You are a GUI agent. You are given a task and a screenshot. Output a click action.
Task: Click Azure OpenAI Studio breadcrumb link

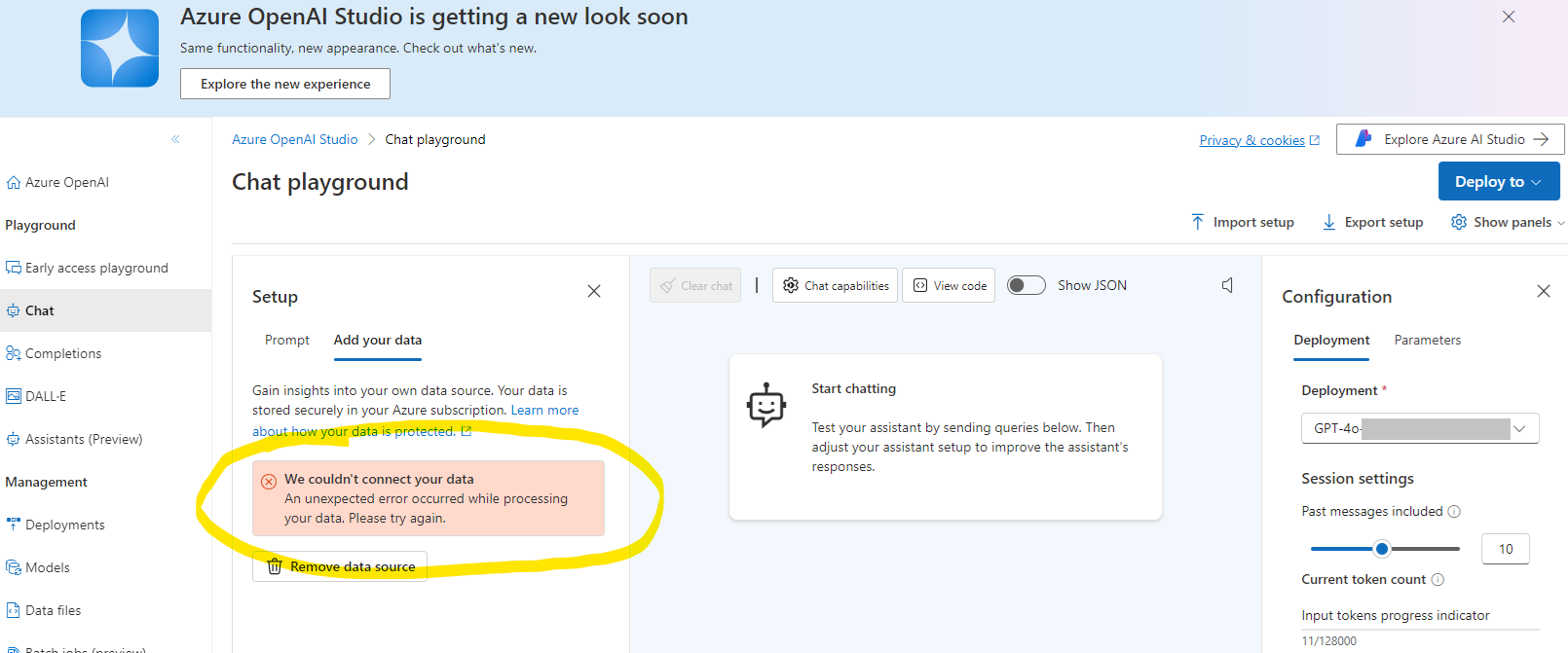click(x=295, y=139)
